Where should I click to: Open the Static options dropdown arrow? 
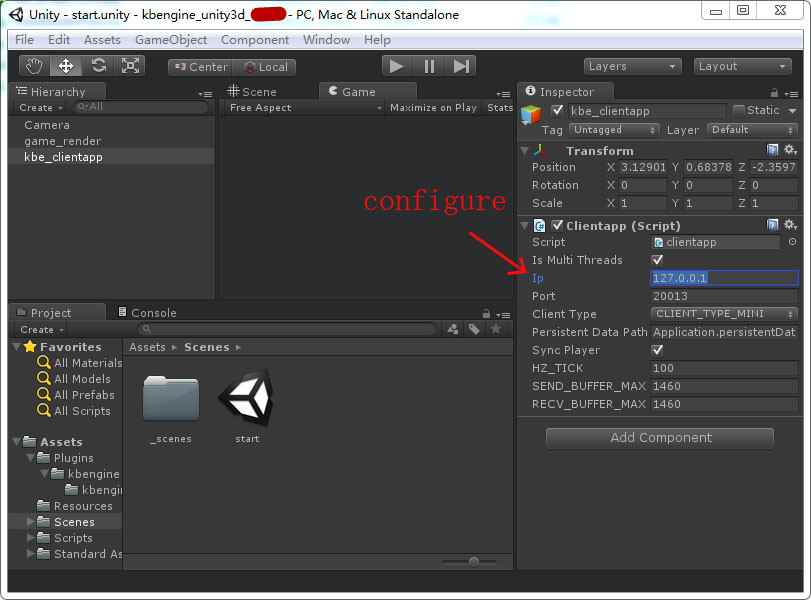[792, 111]
